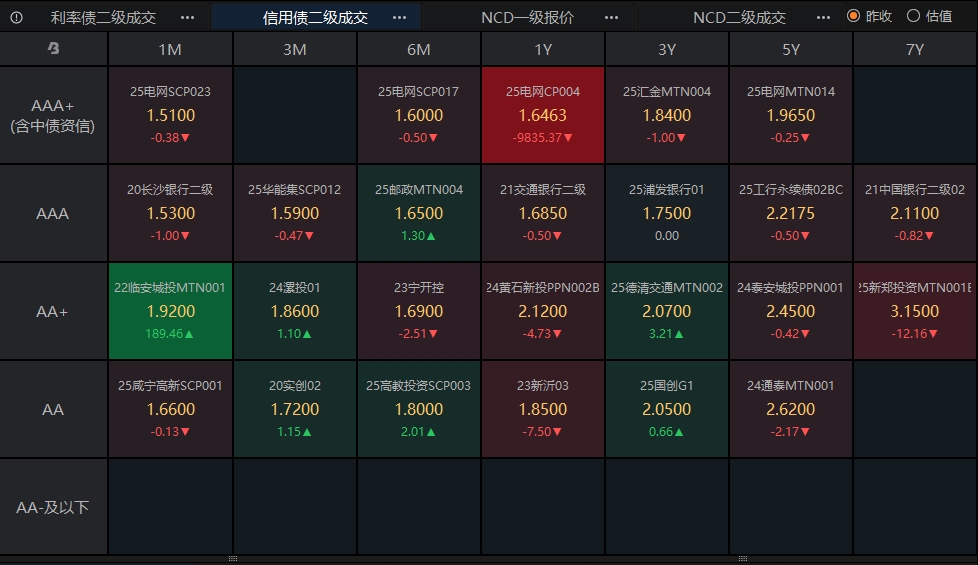Select the 估值 radio option
This screenshot has height=565, width=978.
[913, 16]
